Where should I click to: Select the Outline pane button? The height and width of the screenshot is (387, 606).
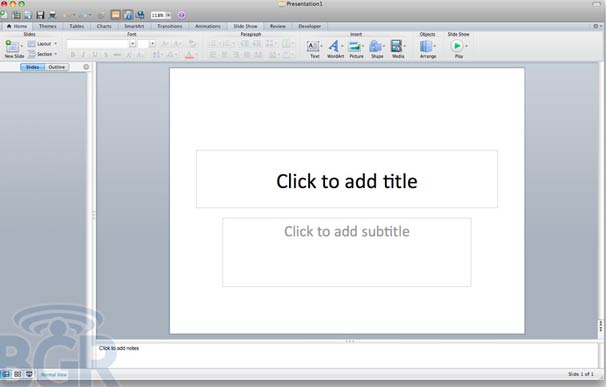pyautogui.click(x=57, y=67)
